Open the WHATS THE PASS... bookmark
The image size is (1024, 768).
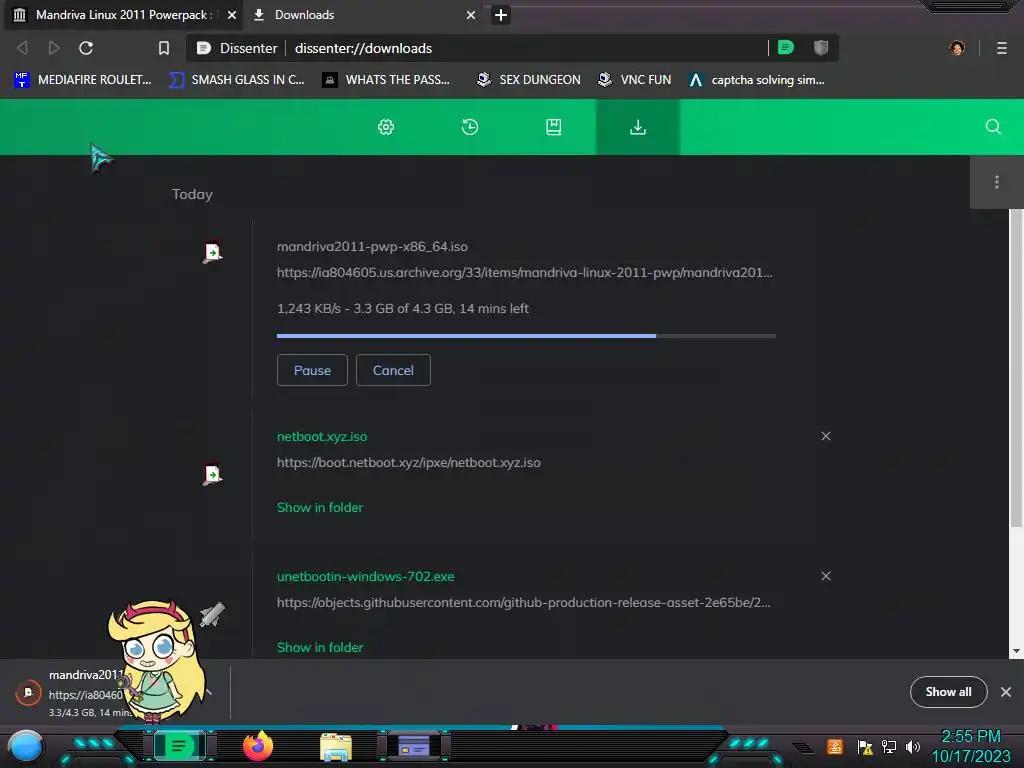[386, 80]
